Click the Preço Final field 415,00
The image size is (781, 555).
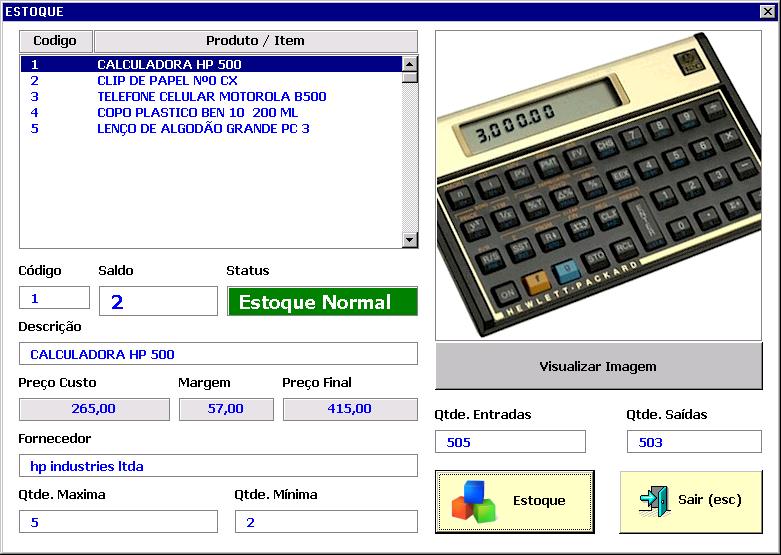350,409
